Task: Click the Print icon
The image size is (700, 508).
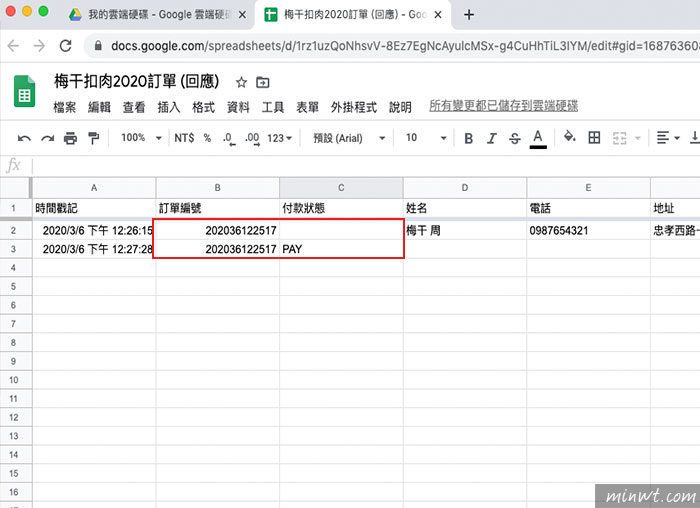Action: (70, 138)
